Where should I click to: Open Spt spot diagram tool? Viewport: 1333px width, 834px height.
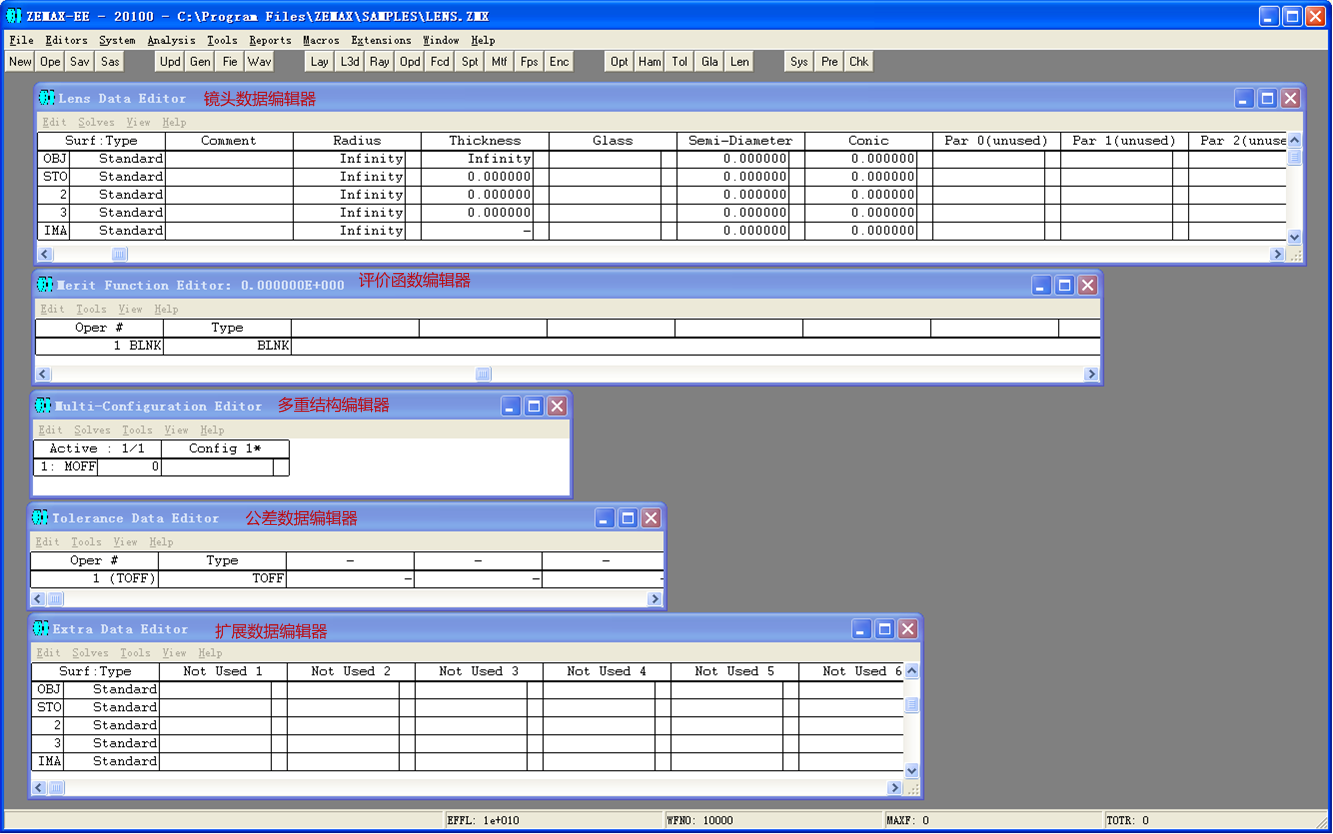click(x=470, y=62)
